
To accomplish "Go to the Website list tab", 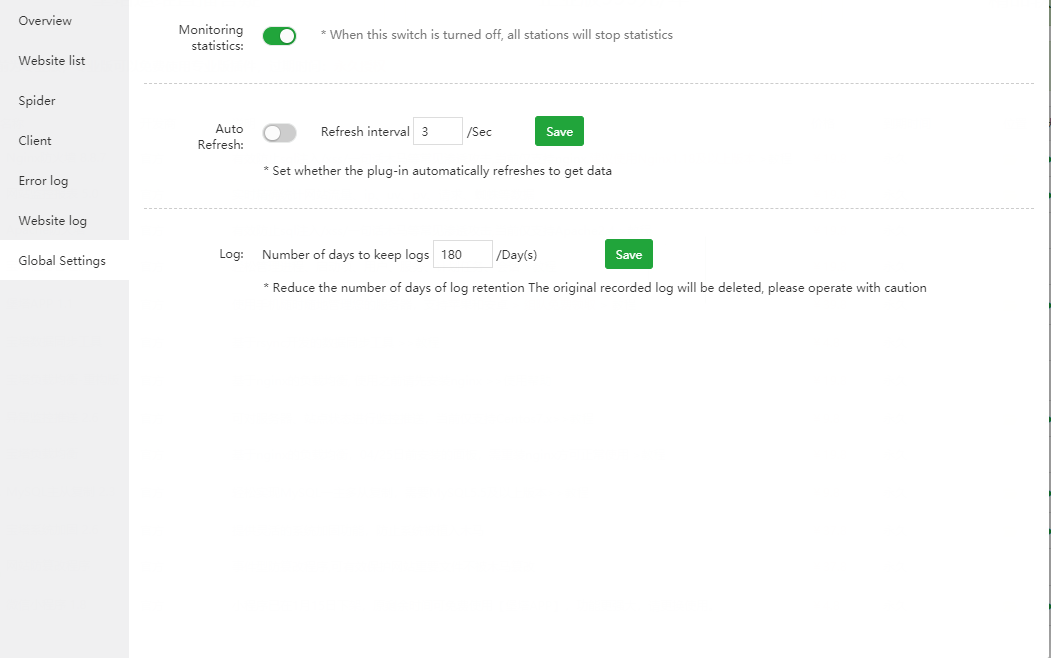I will pos(52,61).
